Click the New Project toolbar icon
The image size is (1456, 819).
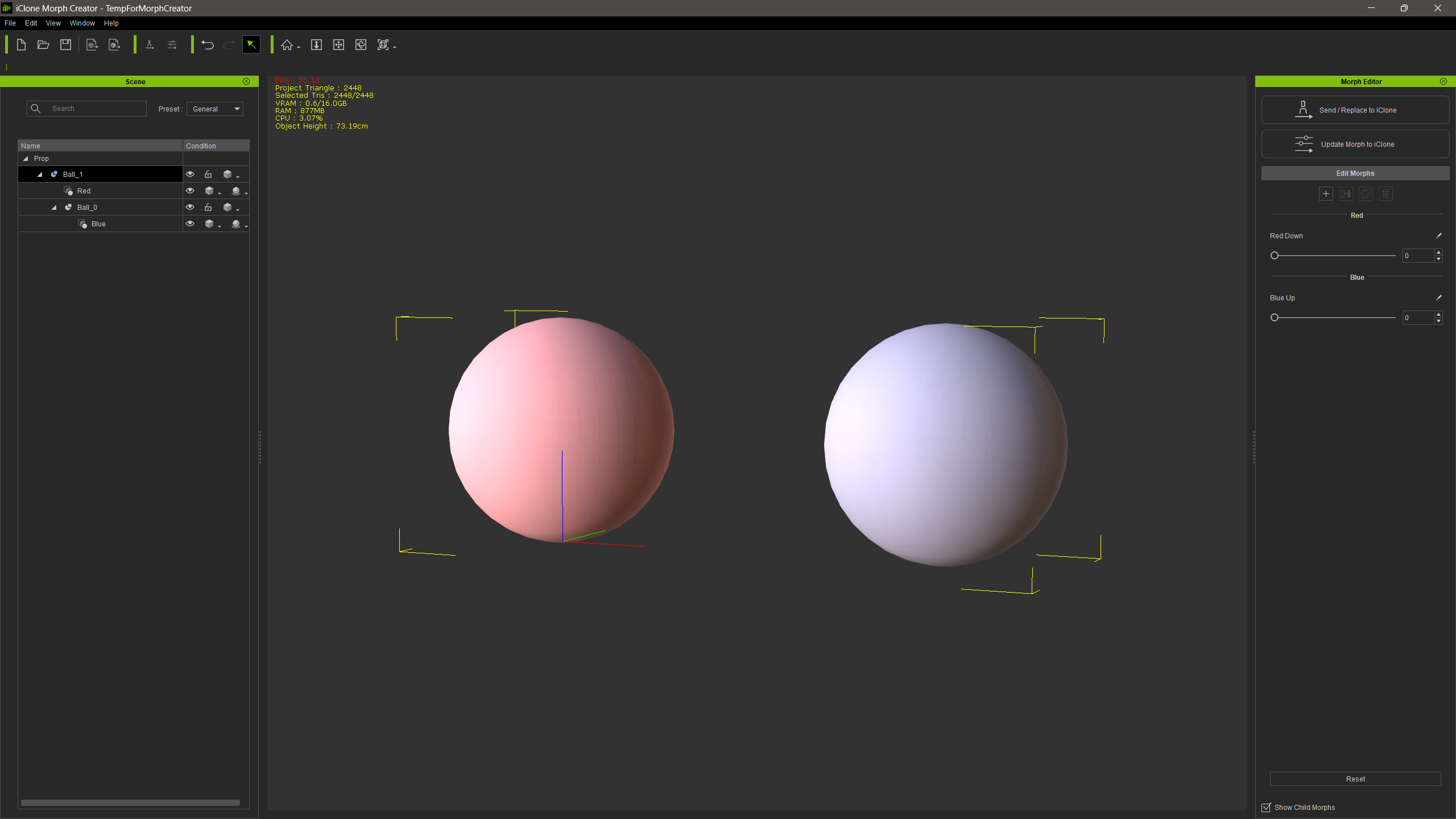pos(21,45)
